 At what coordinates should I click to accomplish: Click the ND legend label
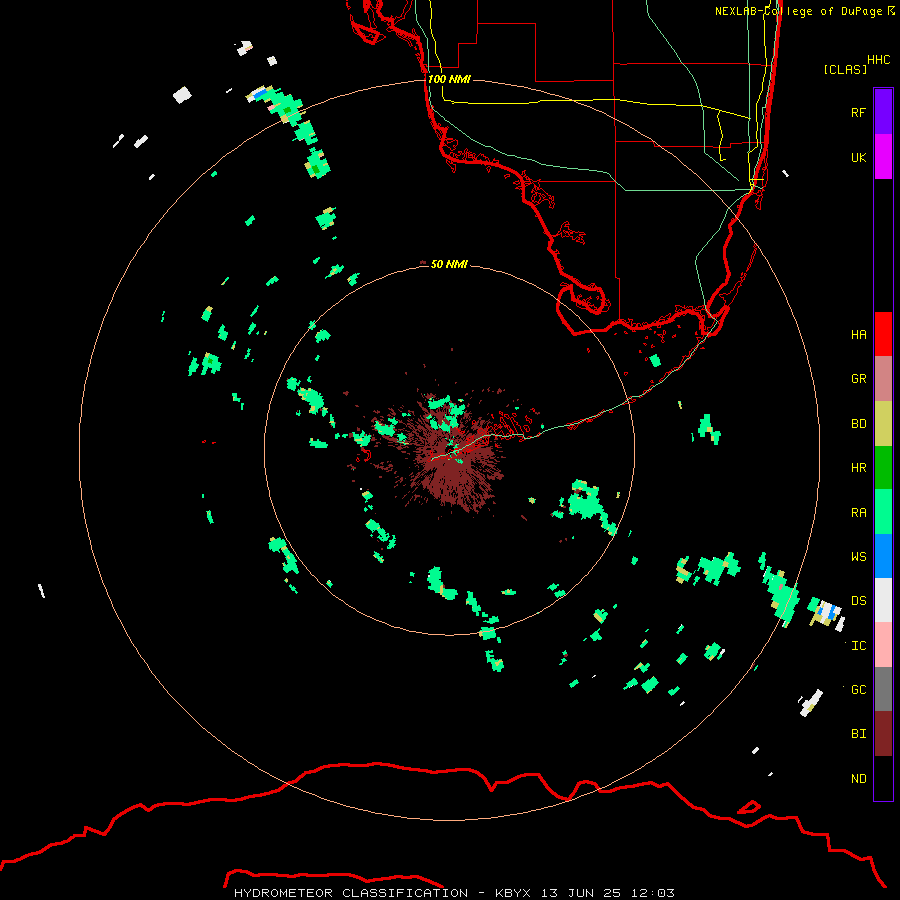[x=858, y=779]
